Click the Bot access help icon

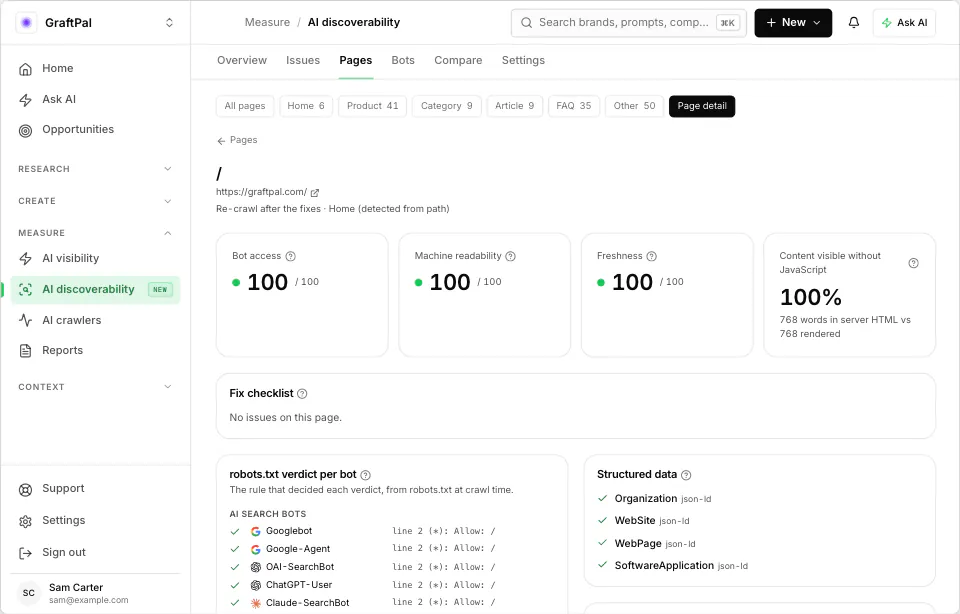291,256
